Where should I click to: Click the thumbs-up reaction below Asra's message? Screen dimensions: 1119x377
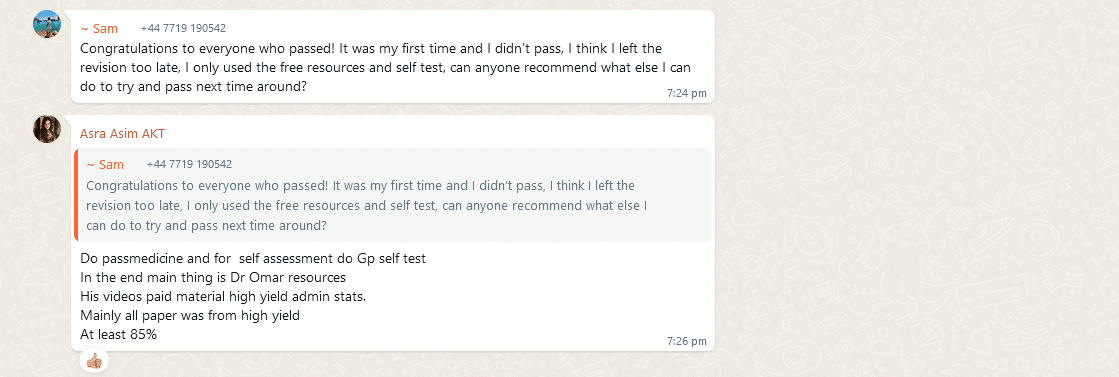[93, 361]
